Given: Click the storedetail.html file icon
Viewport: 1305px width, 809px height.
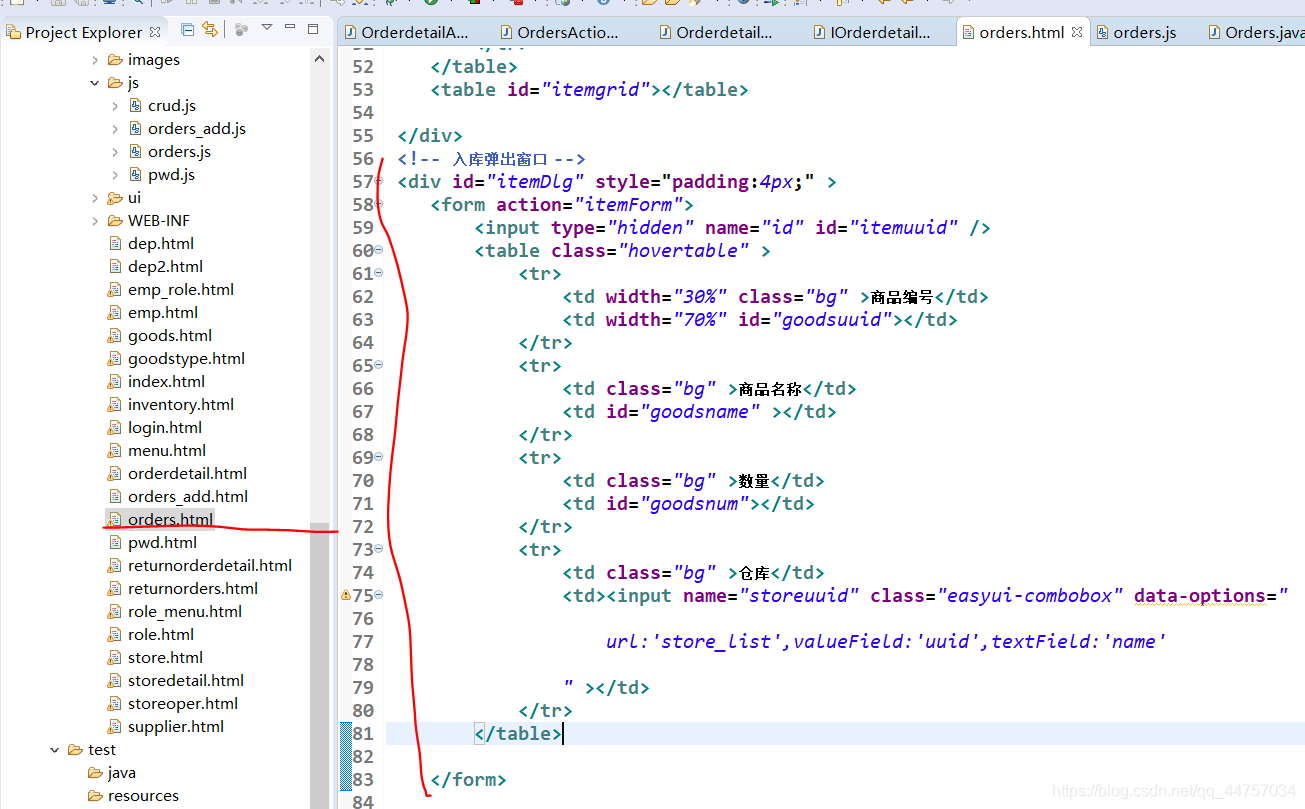Looking at the screenshot, I should 115,681.
